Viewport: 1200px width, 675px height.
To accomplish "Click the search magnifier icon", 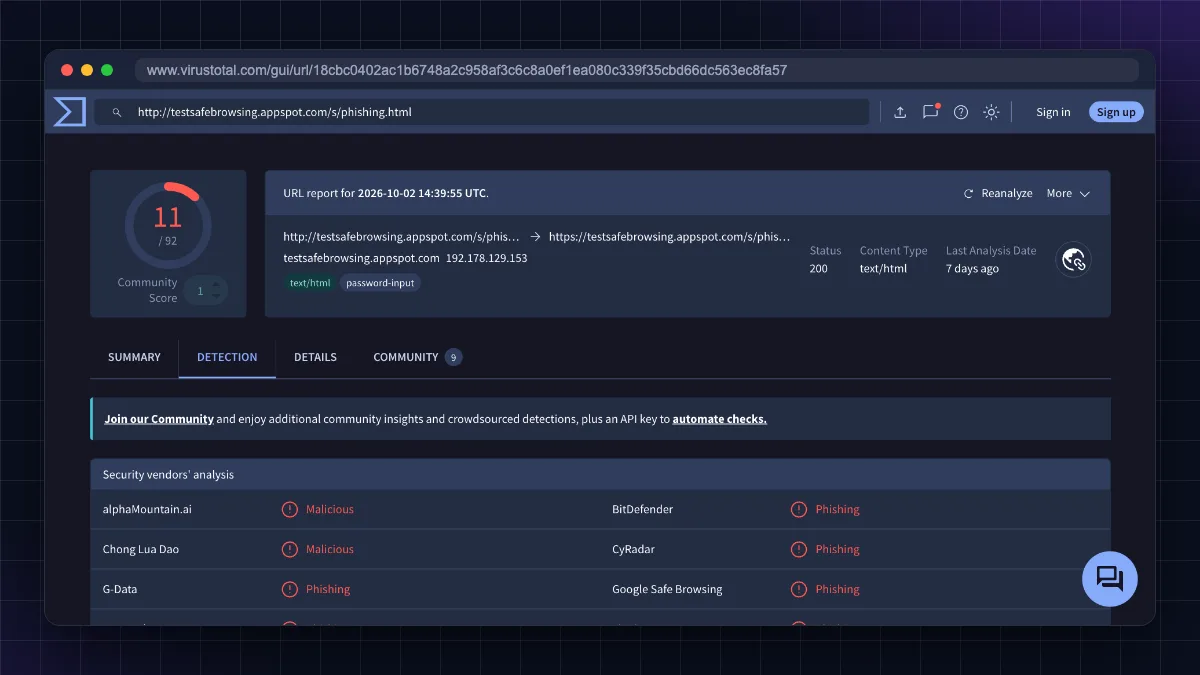I will point(117,113).
